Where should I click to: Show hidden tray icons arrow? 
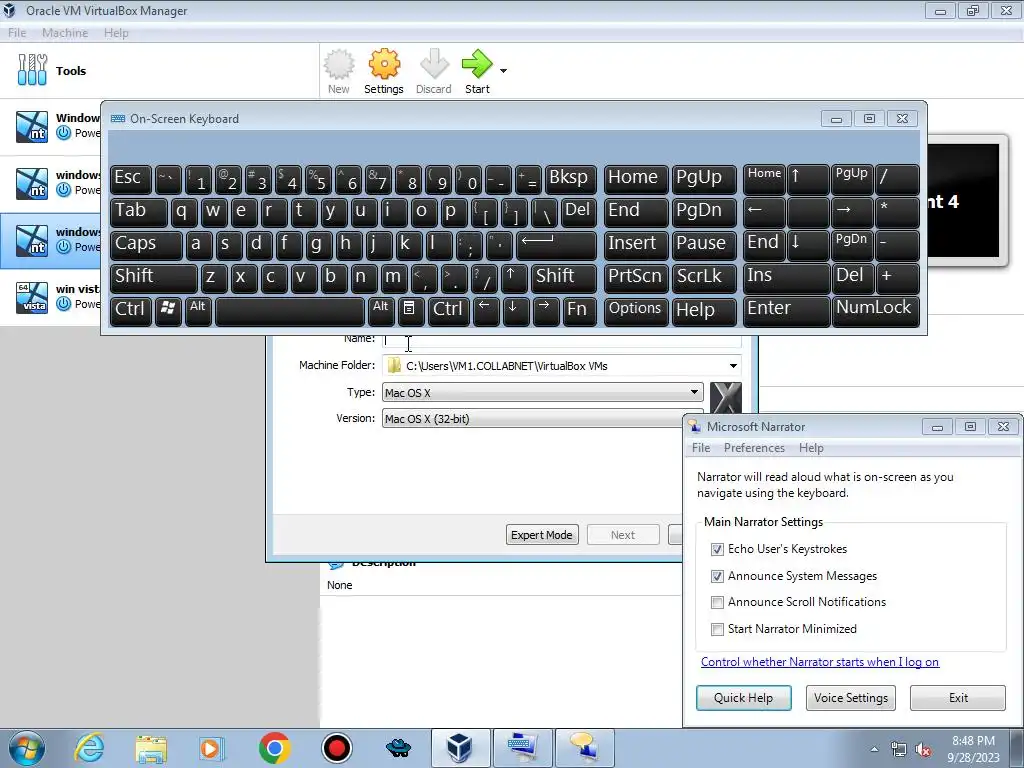coord(874,749)
